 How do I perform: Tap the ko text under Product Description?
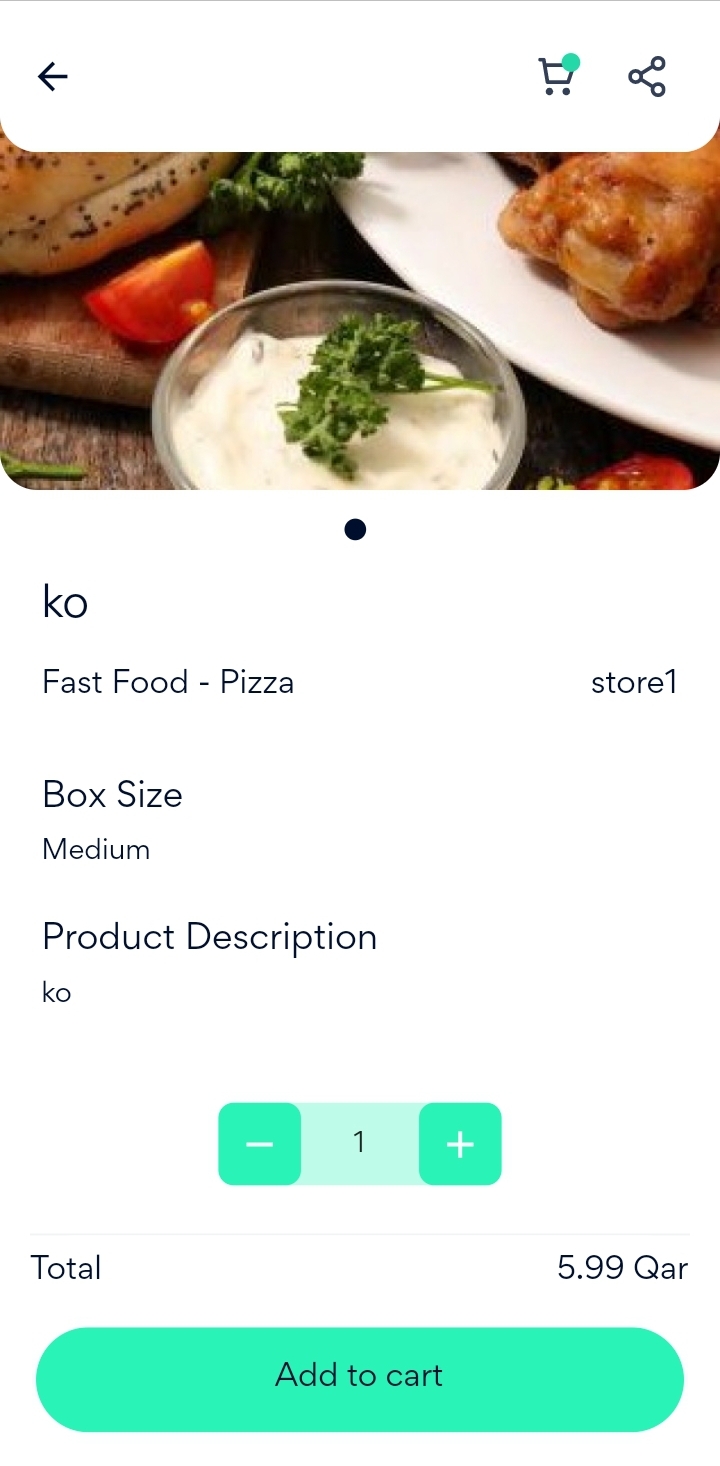[x=57, y=993]
